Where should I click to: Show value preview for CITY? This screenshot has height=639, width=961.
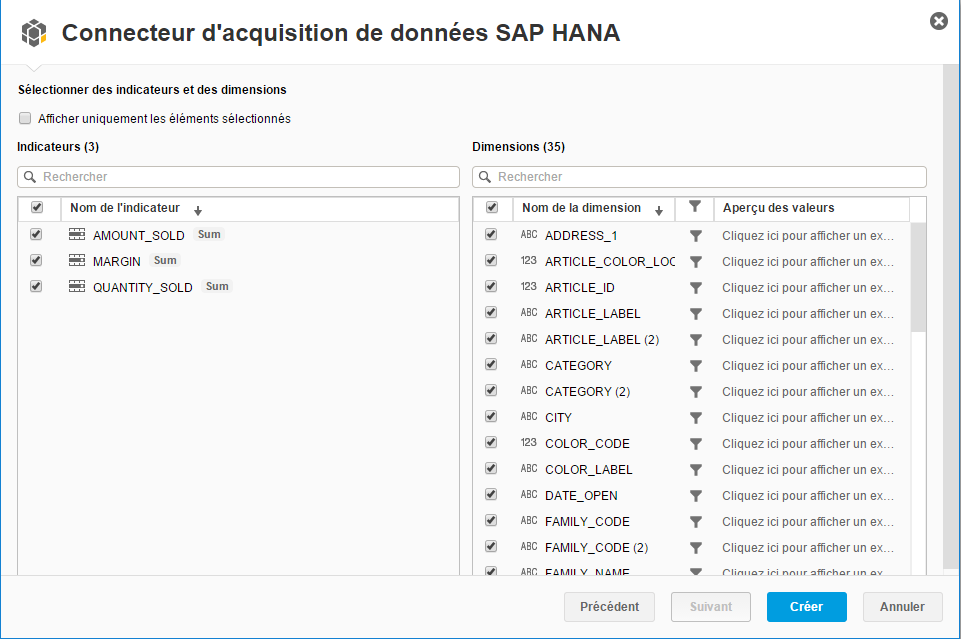808,418
